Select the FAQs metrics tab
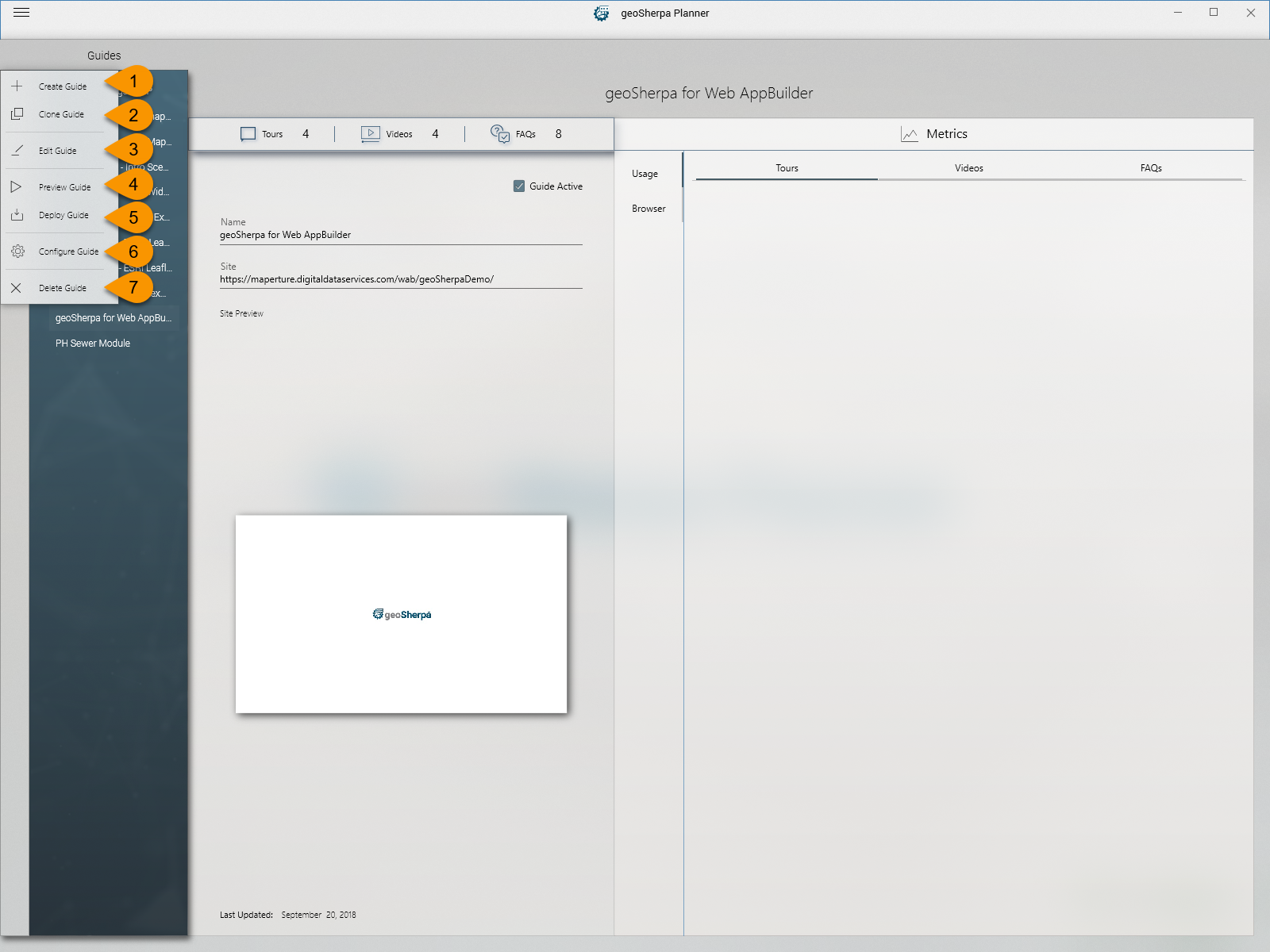Viewport: 1270px width, 952px height. 1151,168
